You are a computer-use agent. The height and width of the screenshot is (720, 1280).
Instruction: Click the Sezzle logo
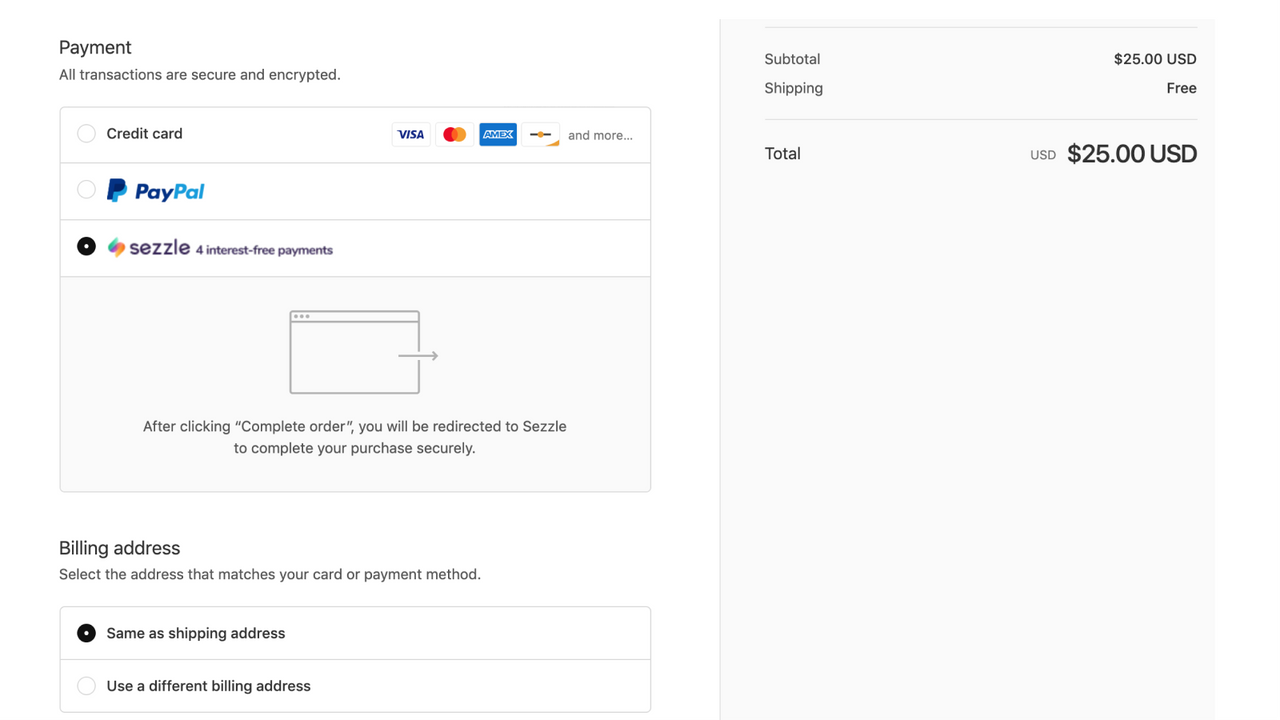pos(158,247)
